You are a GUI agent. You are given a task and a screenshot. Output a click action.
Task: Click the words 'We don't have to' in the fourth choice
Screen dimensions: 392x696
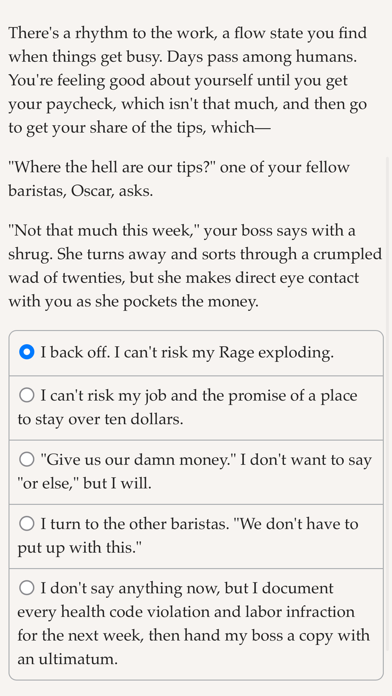tap(296, 524)
